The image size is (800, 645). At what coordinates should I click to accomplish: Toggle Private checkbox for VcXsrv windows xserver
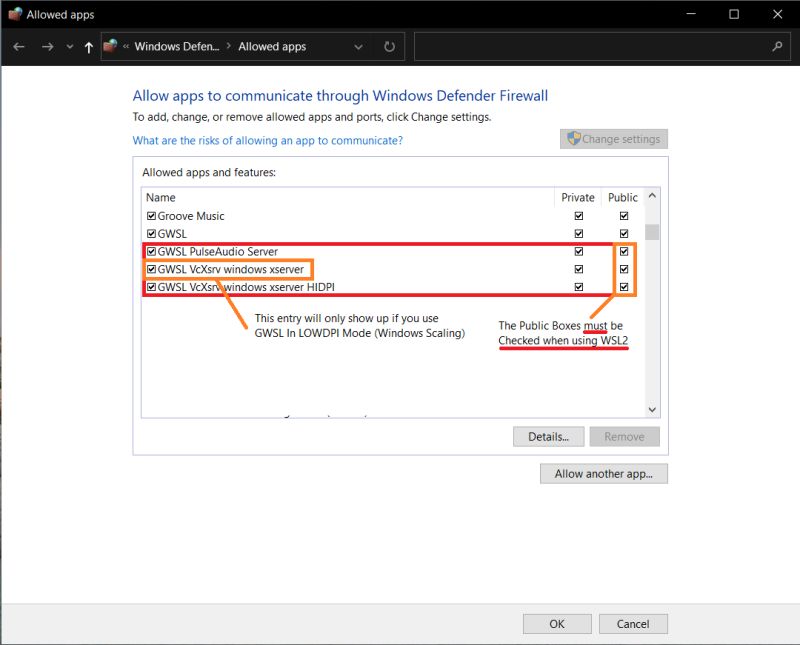click(579, 269)
